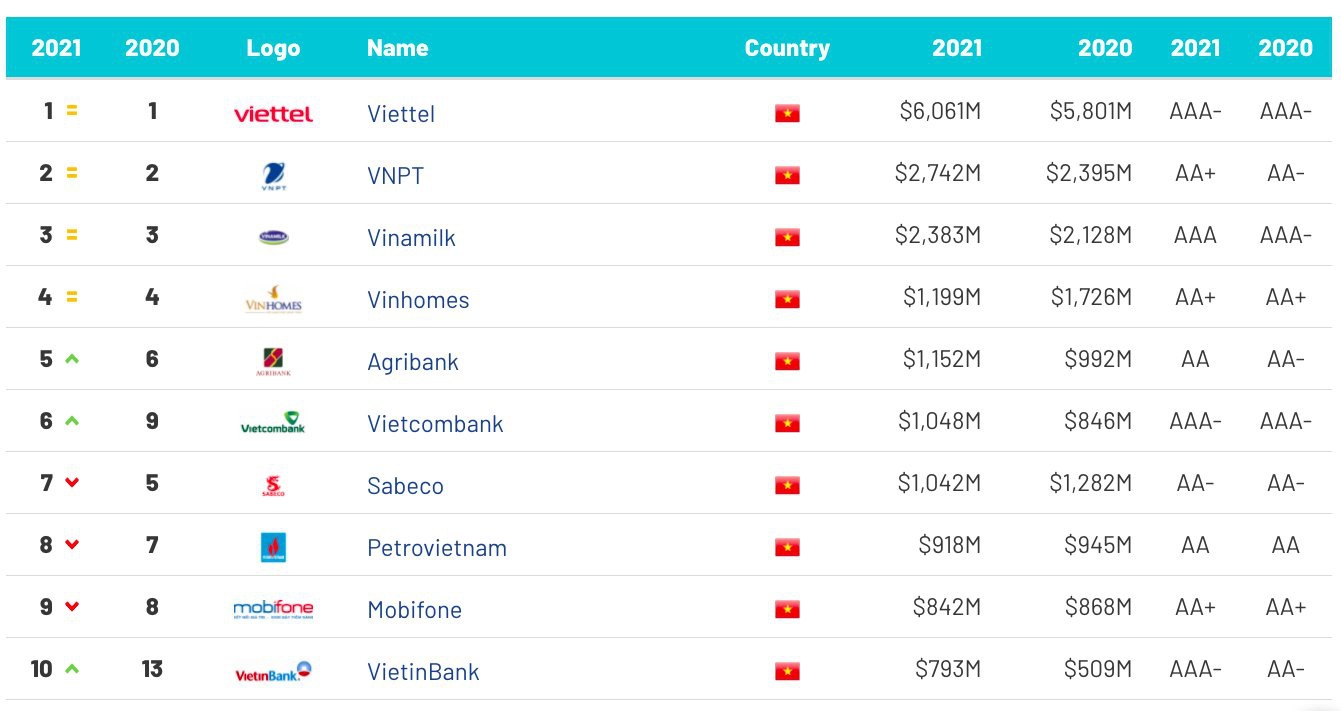Click the Country column header
1341x711 pixels.
787,48
